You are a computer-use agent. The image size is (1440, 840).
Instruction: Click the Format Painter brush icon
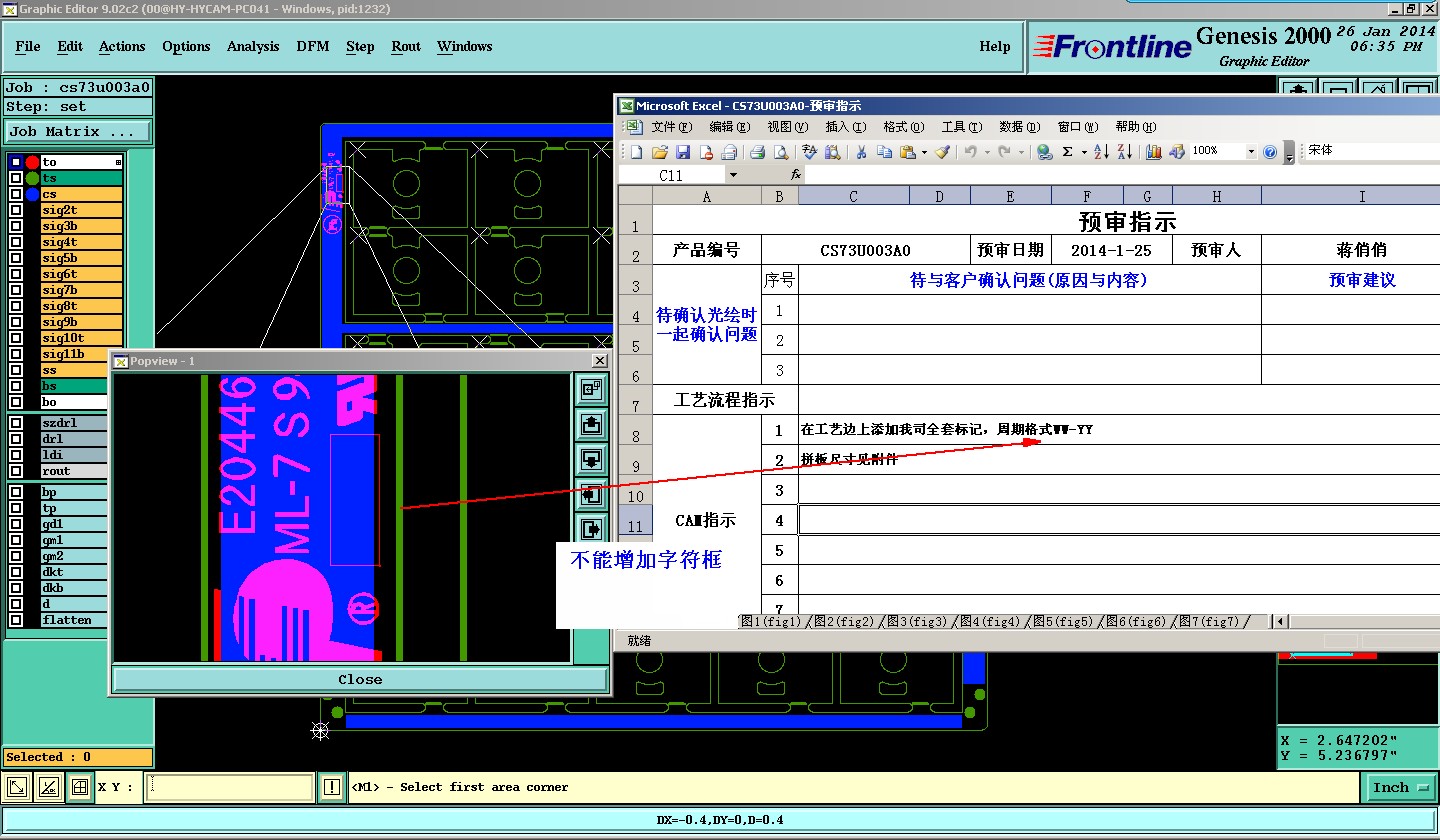click(x=941, y=152)
